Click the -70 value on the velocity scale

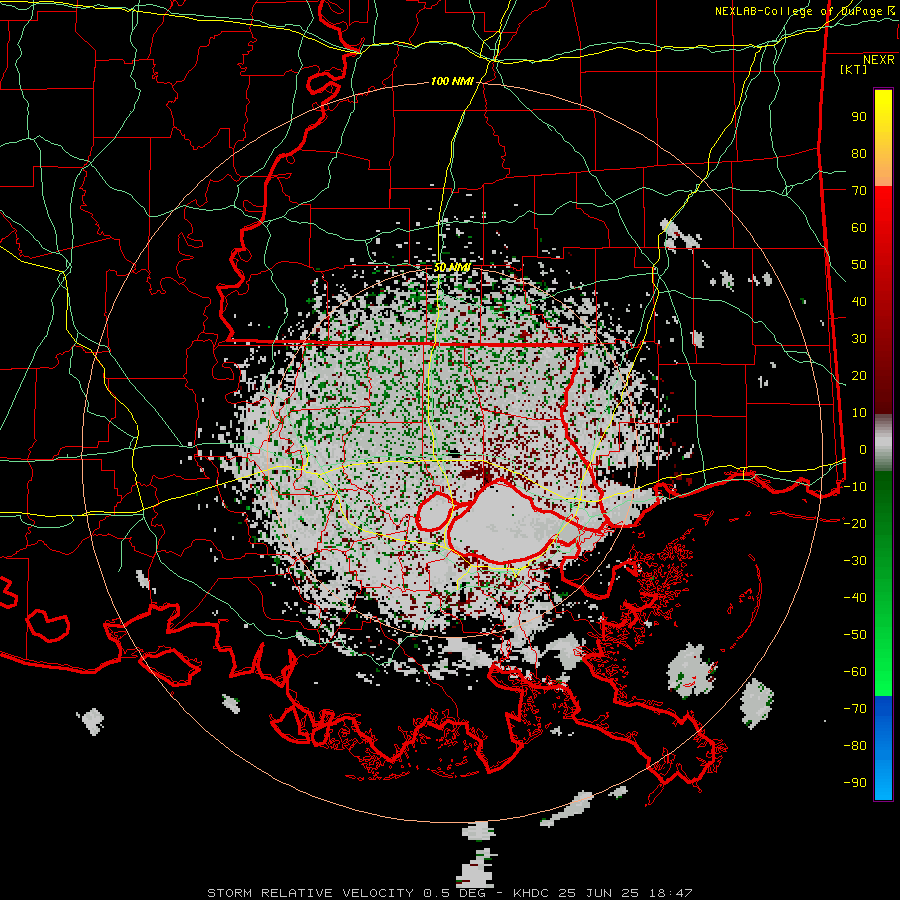click(x=855, y=709)
